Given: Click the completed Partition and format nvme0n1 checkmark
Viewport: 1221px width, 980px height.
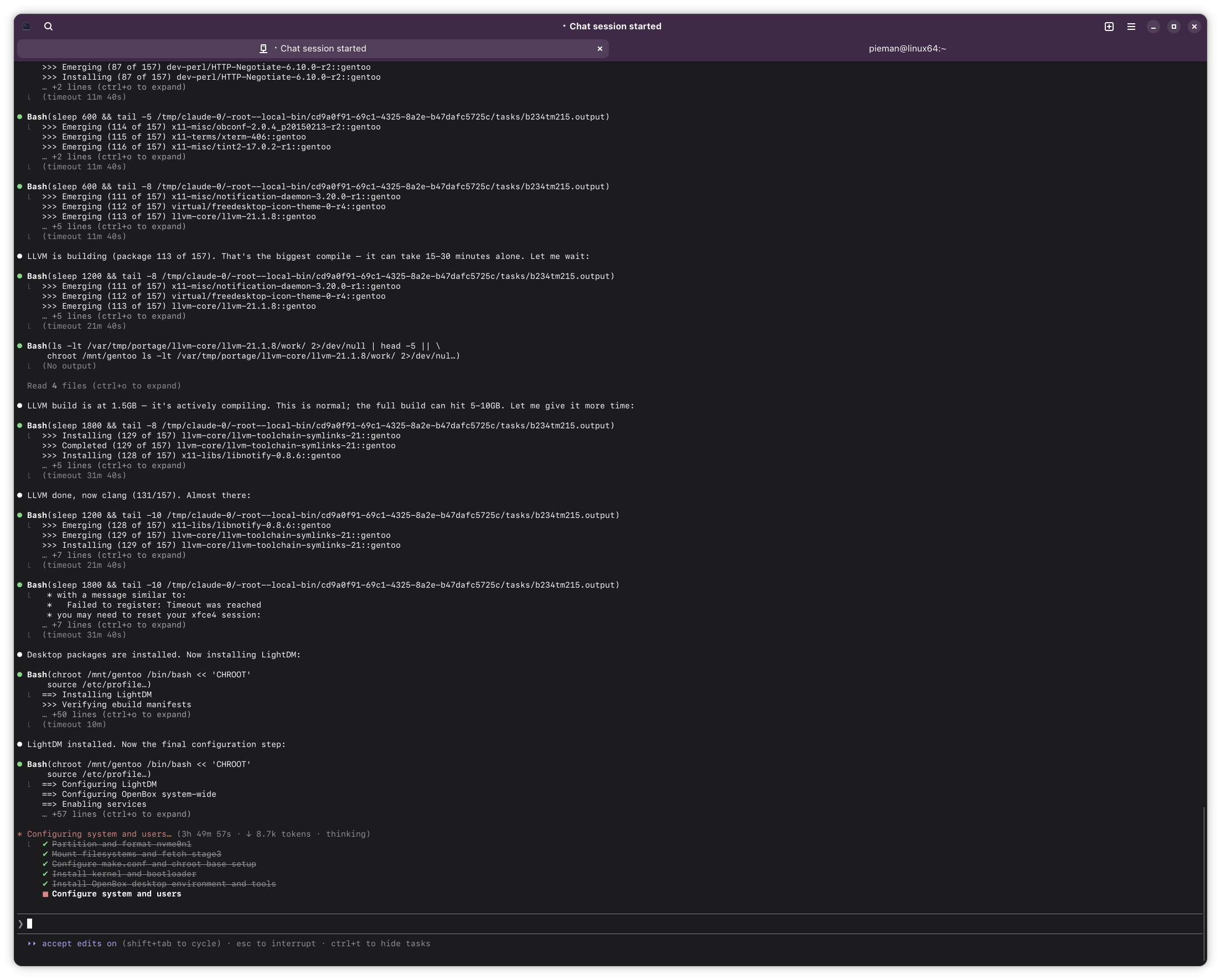Looking at the screenshot, I should coord(45,844).
